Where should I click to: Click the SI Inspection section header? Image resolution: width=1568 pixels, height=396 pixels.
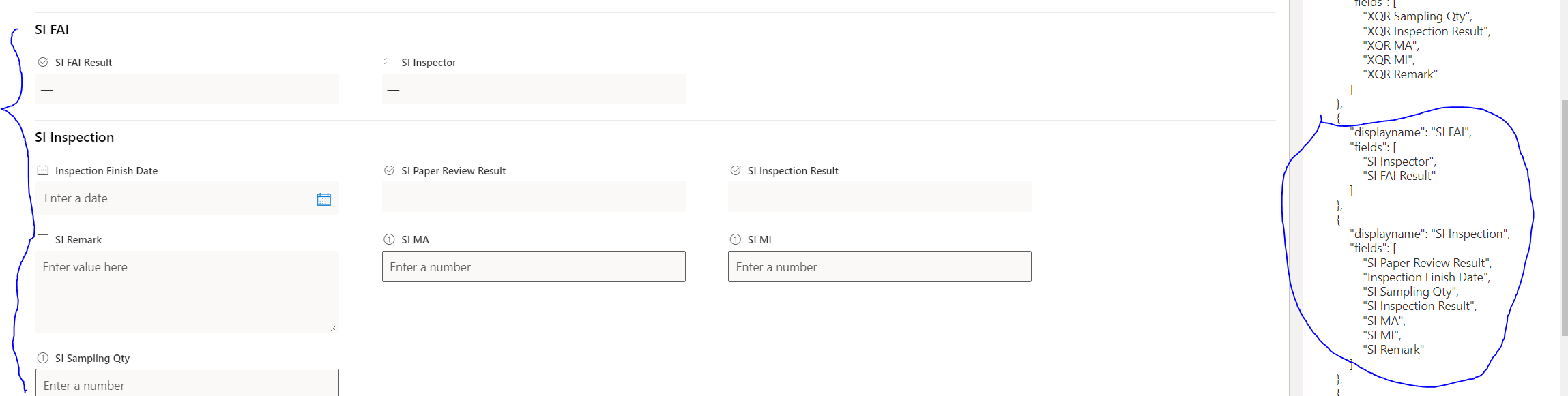(x=74, y=137)
